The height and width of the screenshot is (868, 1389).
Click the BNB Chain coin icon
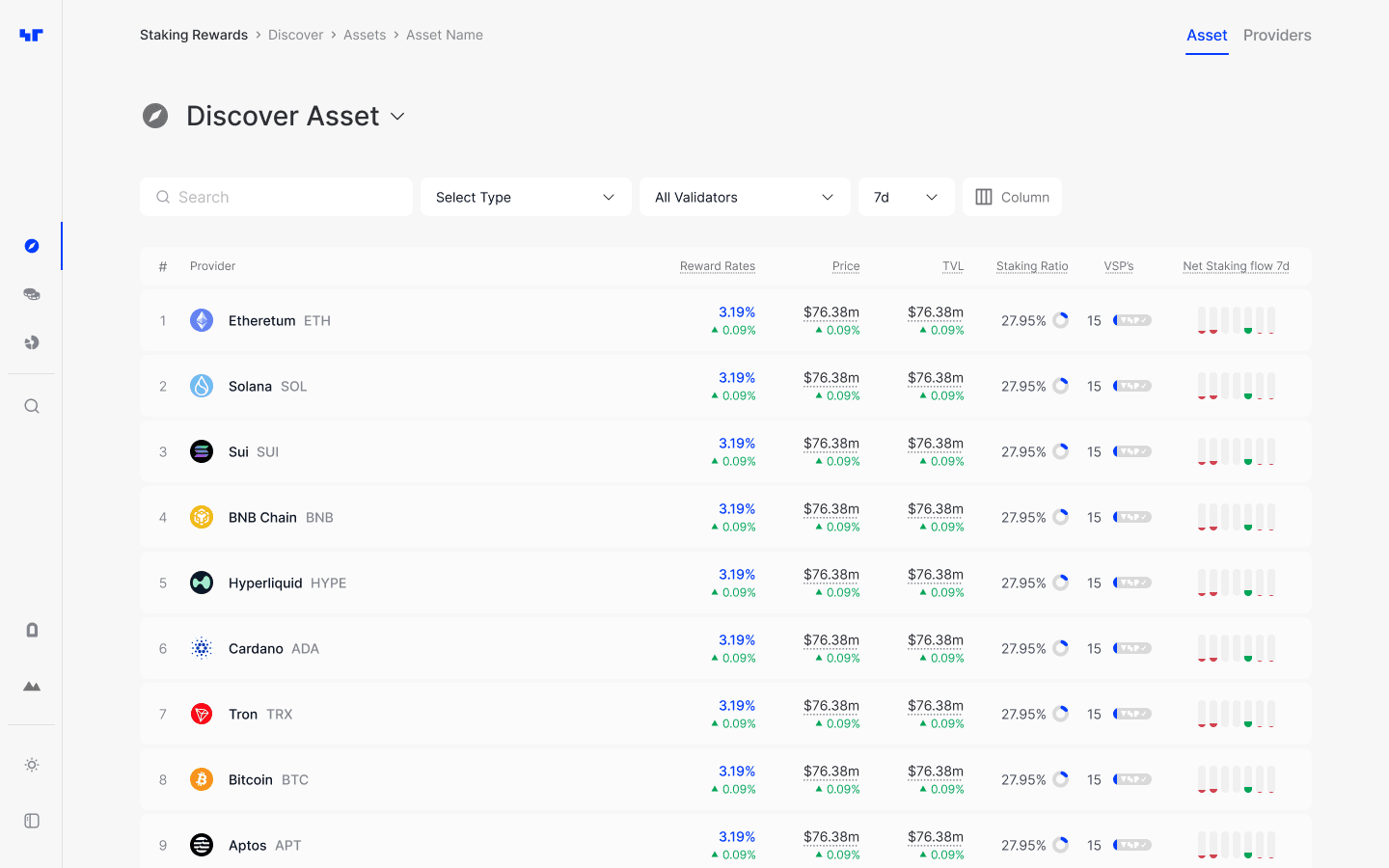(202, 517)
